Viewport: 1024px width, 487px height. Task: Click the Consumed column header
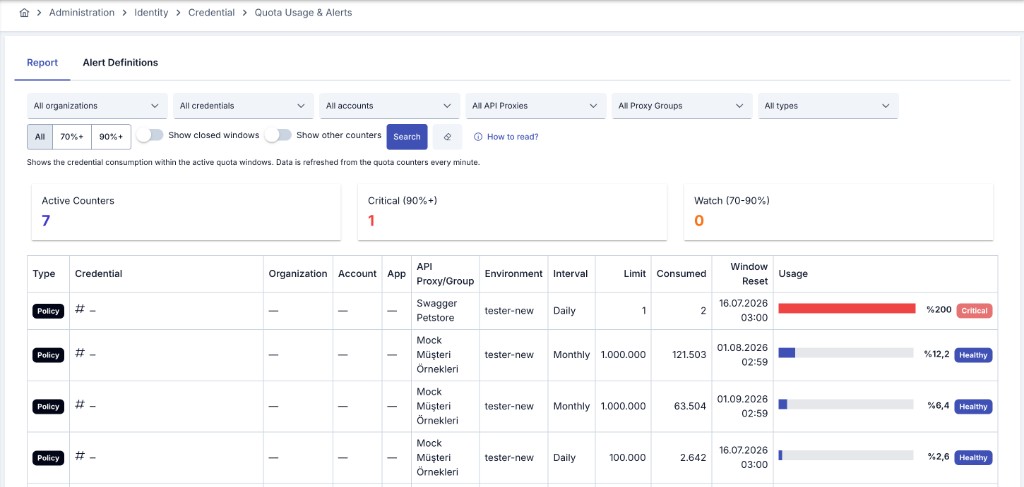[x=681, y=274]
